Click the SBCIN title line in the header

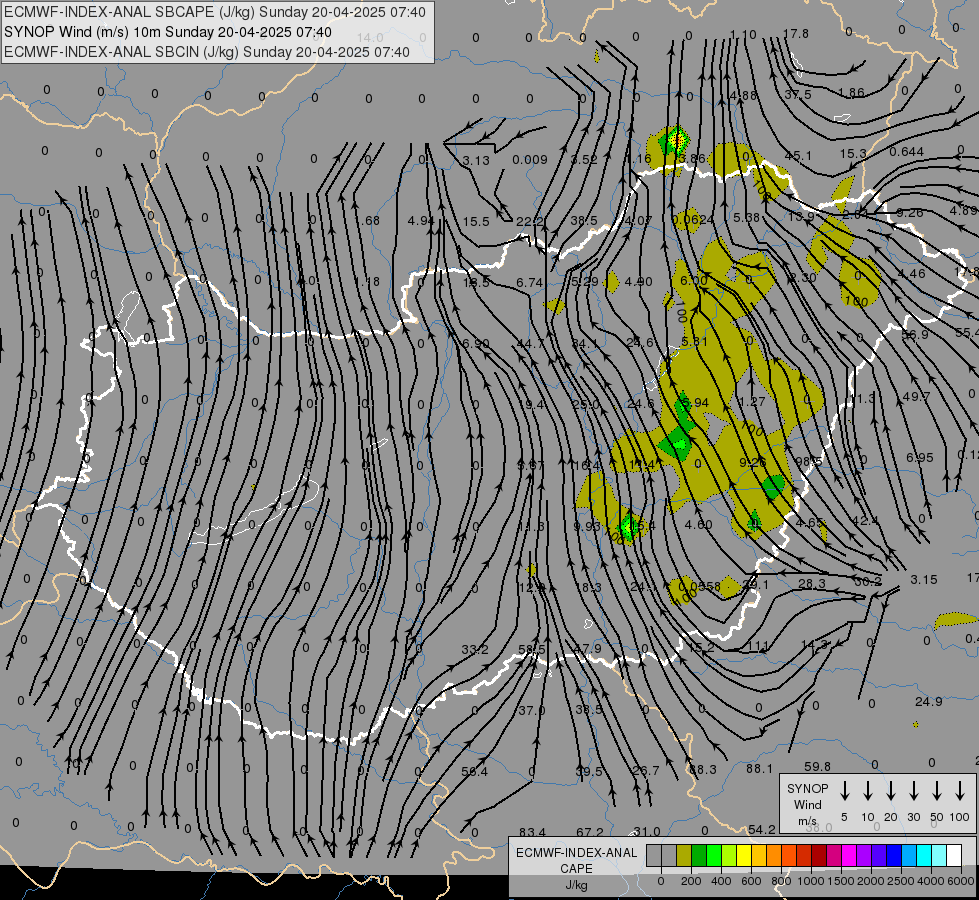[x=207, y=52]
